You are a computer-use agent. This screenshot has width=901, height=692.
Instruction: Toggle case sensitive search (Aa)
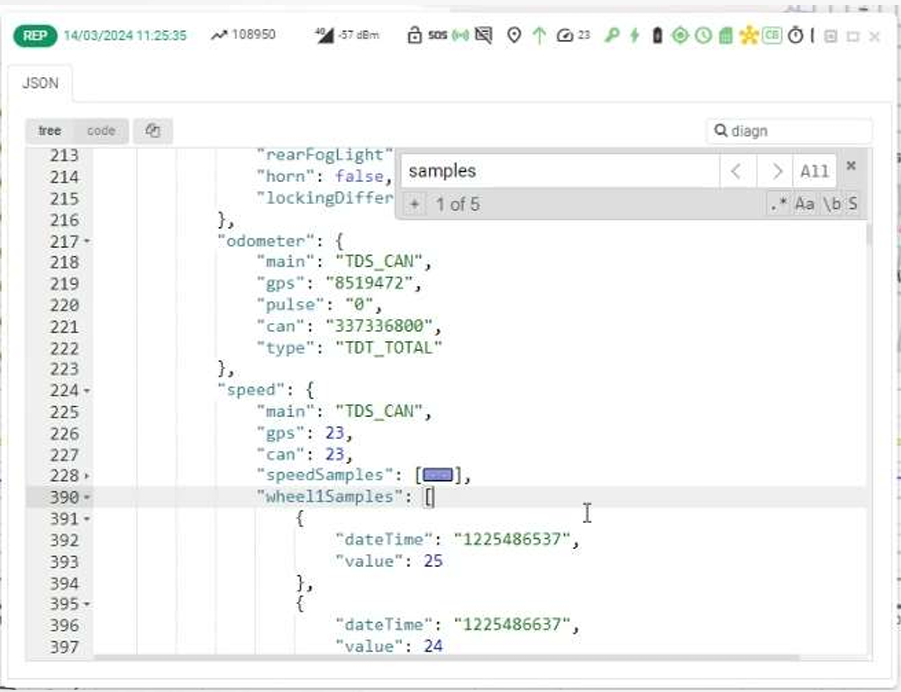coord(804,204)
